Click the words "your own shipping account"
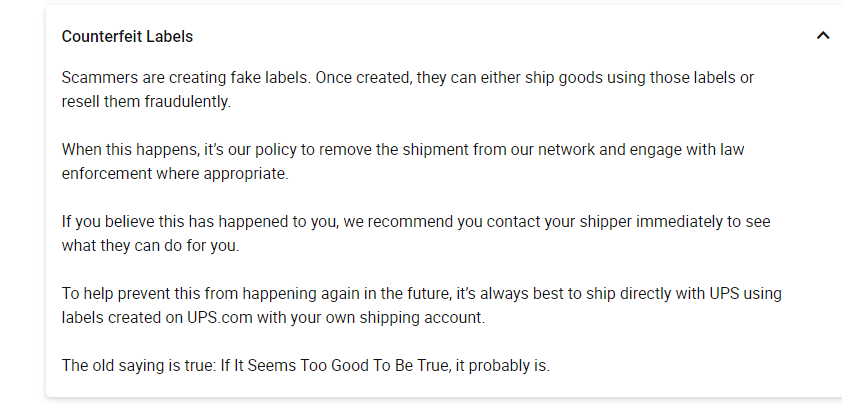 click(386, 318)
